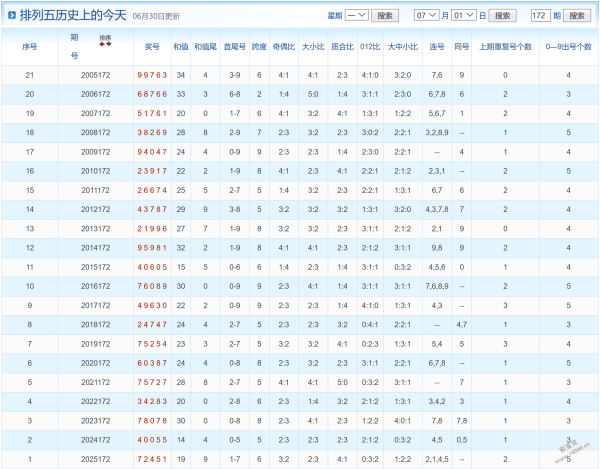
Task: Select issue number 2022172
Action: click(x=95, y=401)
